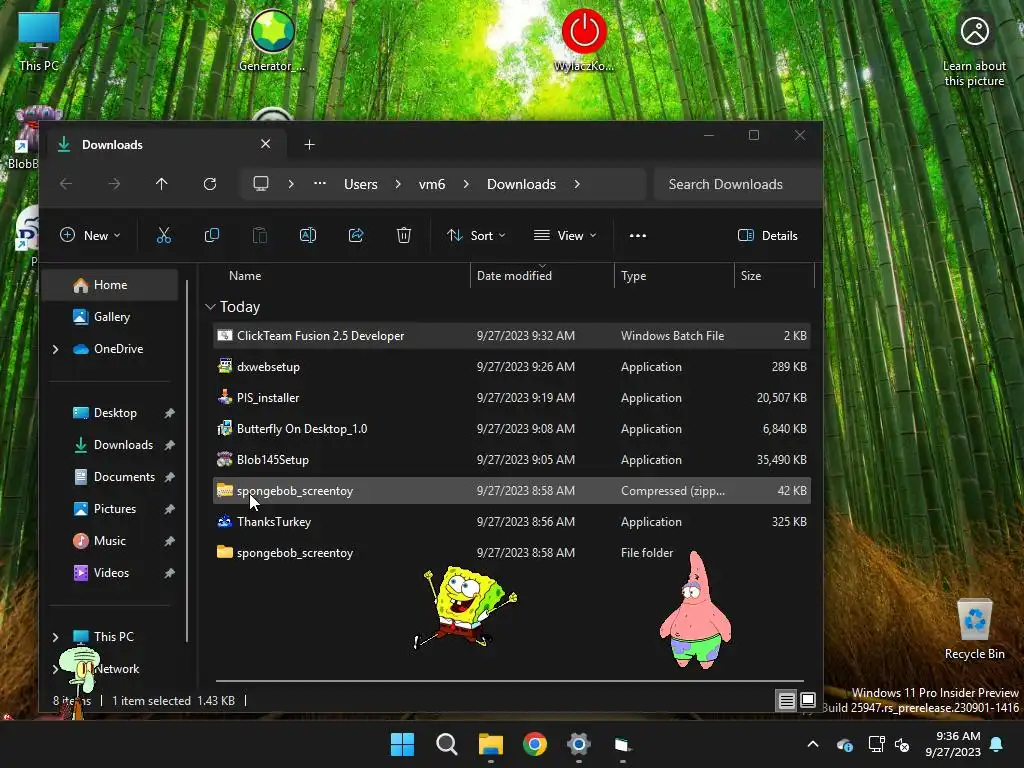Select the Recycle Bin desktop icon
The height and width of the screenshot is (768, 1024).
(x=974, y=628)
